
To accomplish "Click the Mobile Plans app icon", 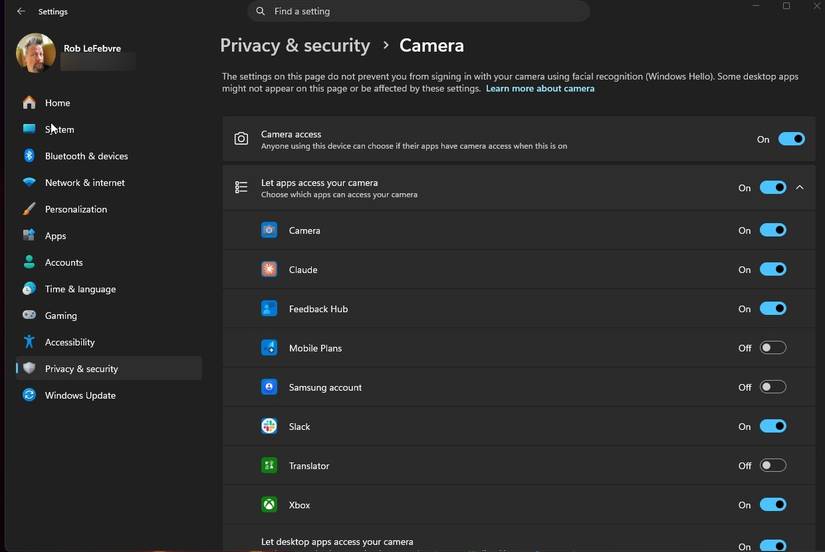I will point(269,348).
